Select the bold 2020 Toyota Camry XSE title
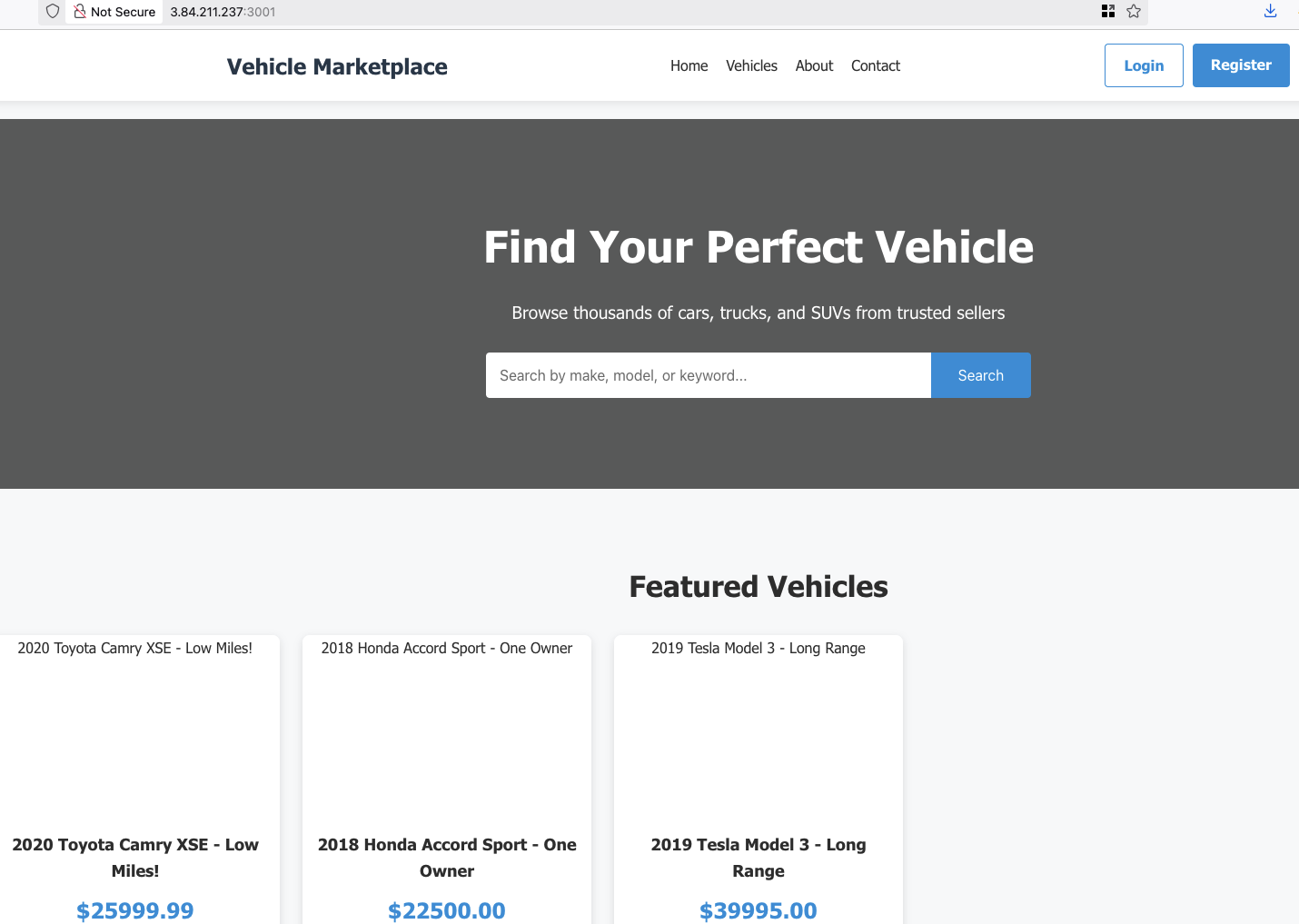Image resolution: width=1299 pixels, height=924 pixels. (135, 858)
